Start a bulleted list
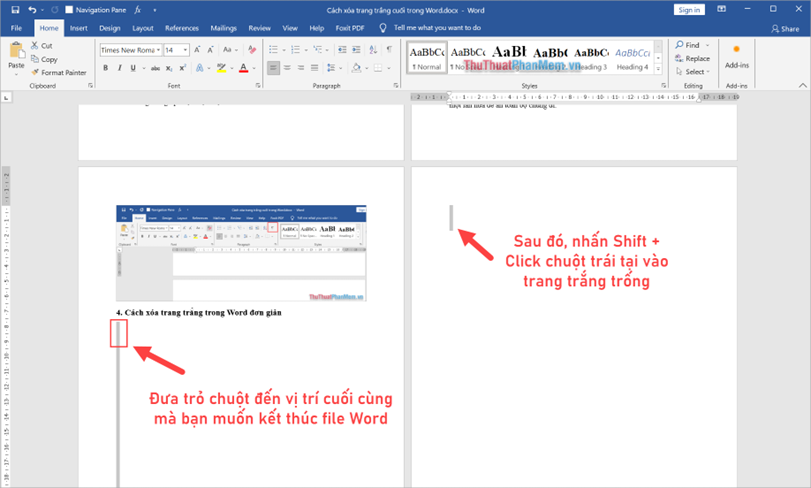The height and width of the screenshot is (488, 811). click(274, 50)
